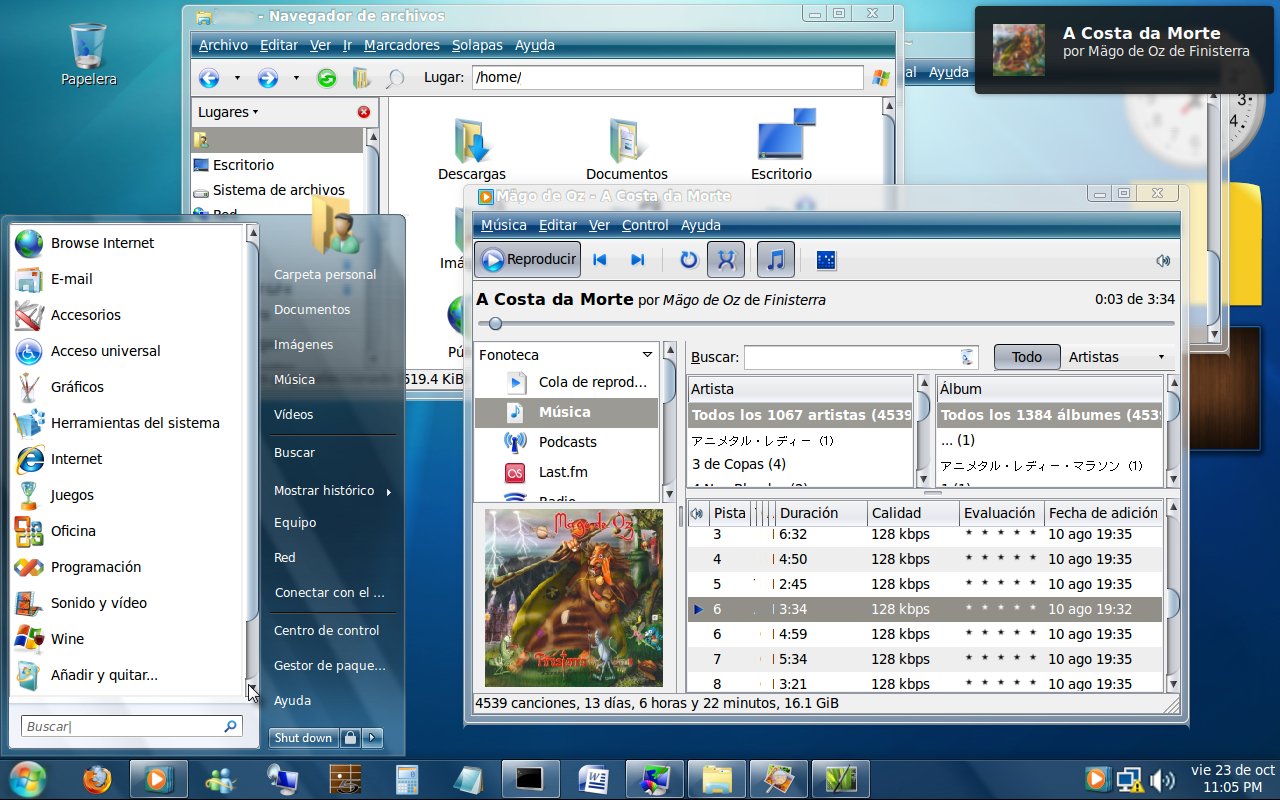Sort tracks by Fecha de adición header
The image size is (1280, 800).
coord(1103,513)
